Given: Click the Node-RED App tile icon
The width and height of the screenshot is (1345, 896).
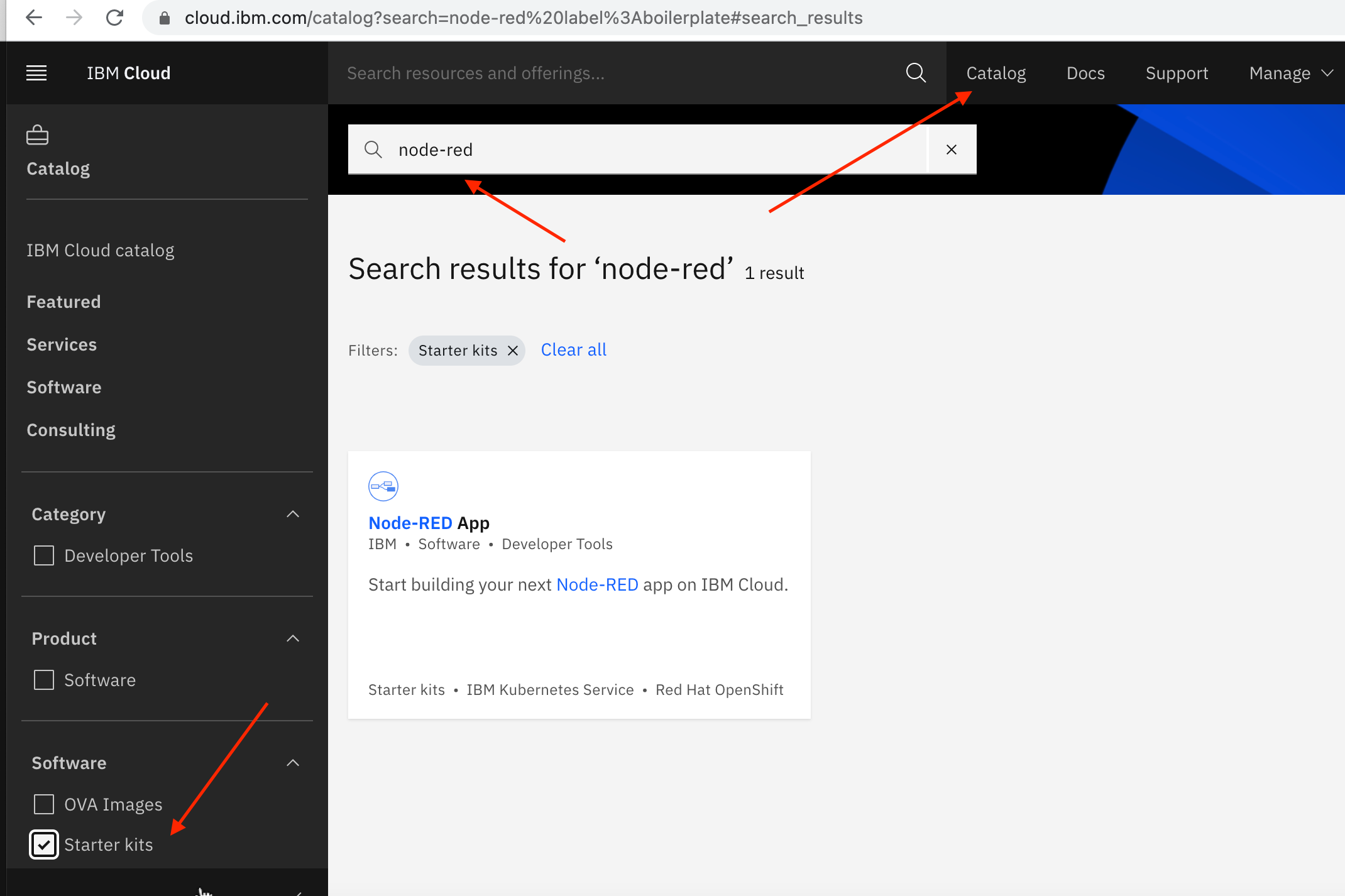Looking at the screenshot, I should click(383, 486).
